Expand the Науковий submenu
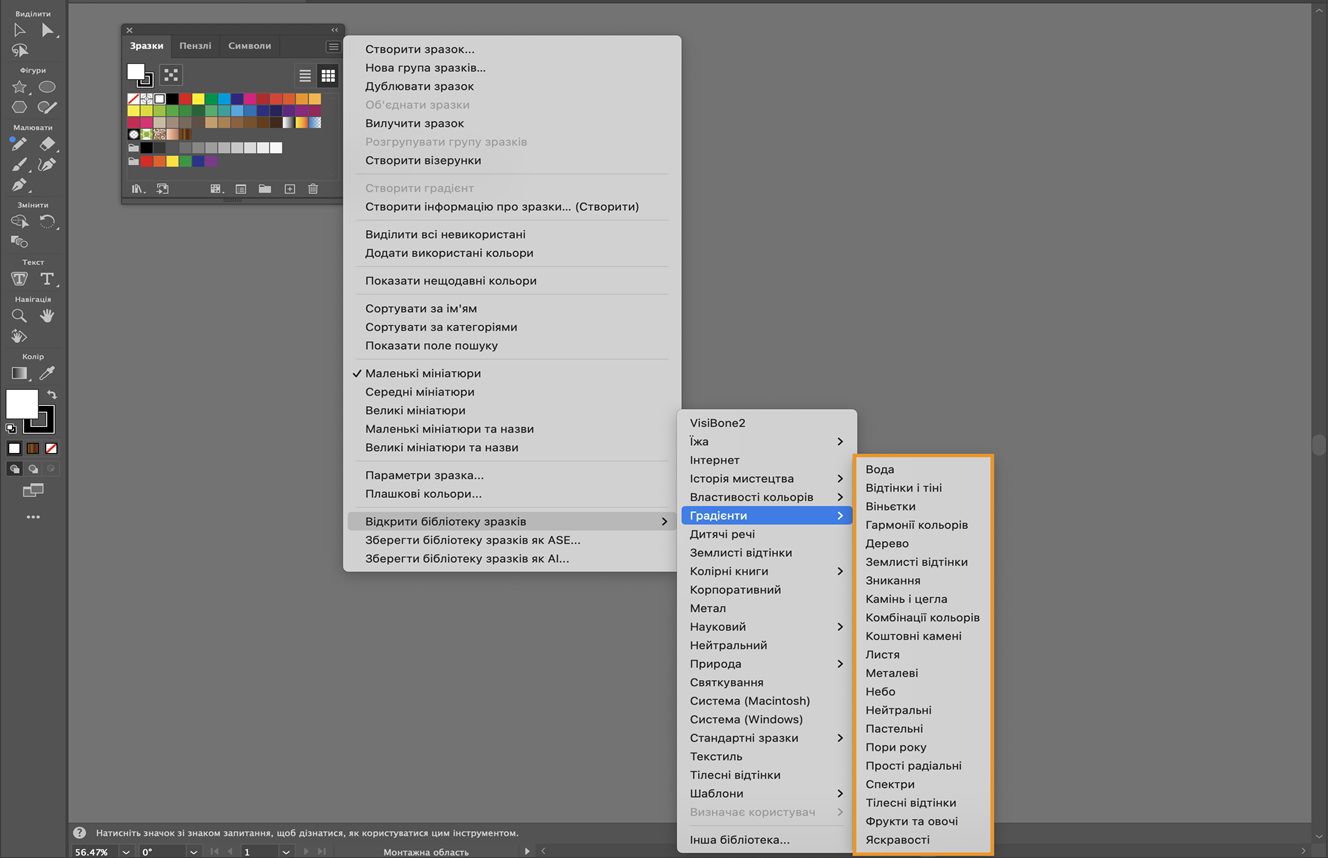Screen dimensions: 1328x858 tap(767, 627)
